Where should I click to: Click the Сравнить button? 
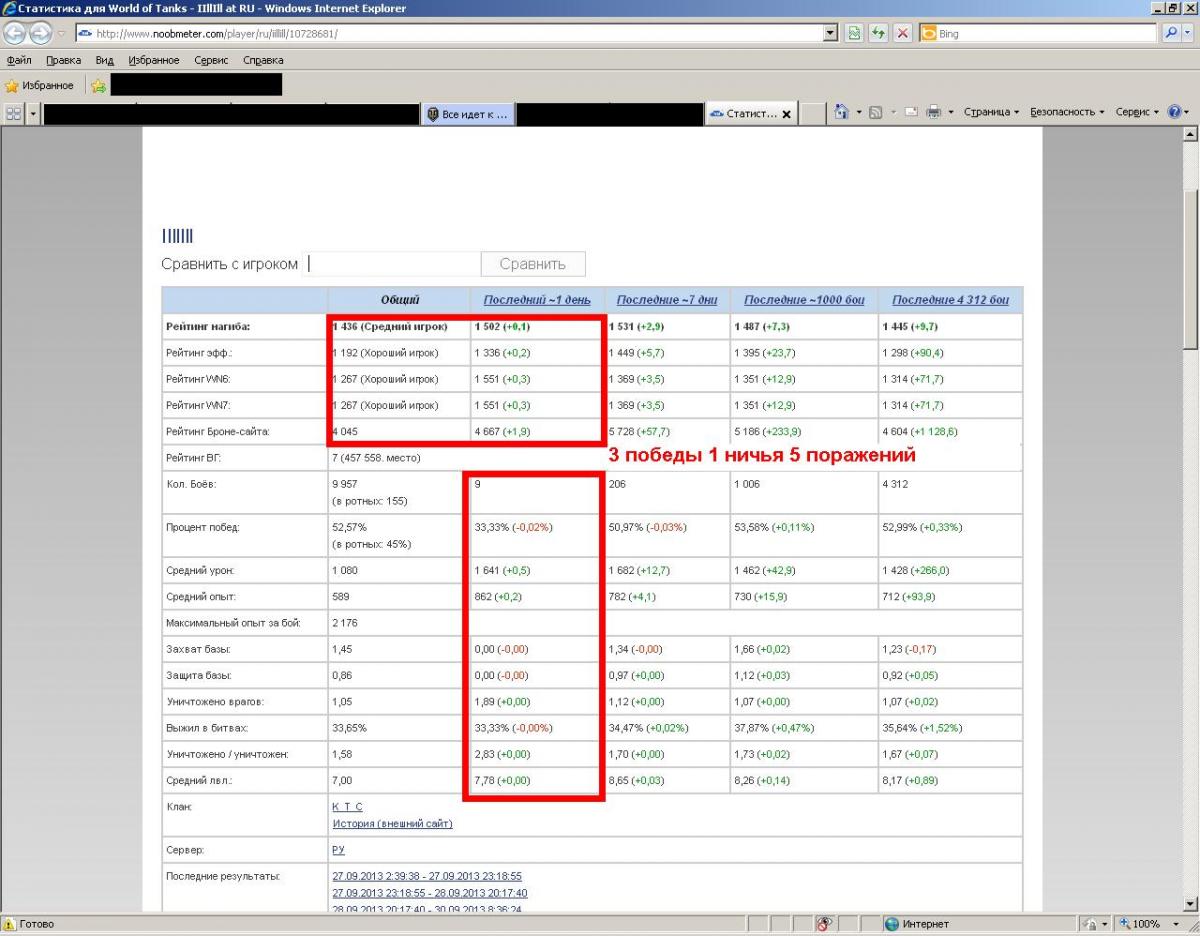533,264
